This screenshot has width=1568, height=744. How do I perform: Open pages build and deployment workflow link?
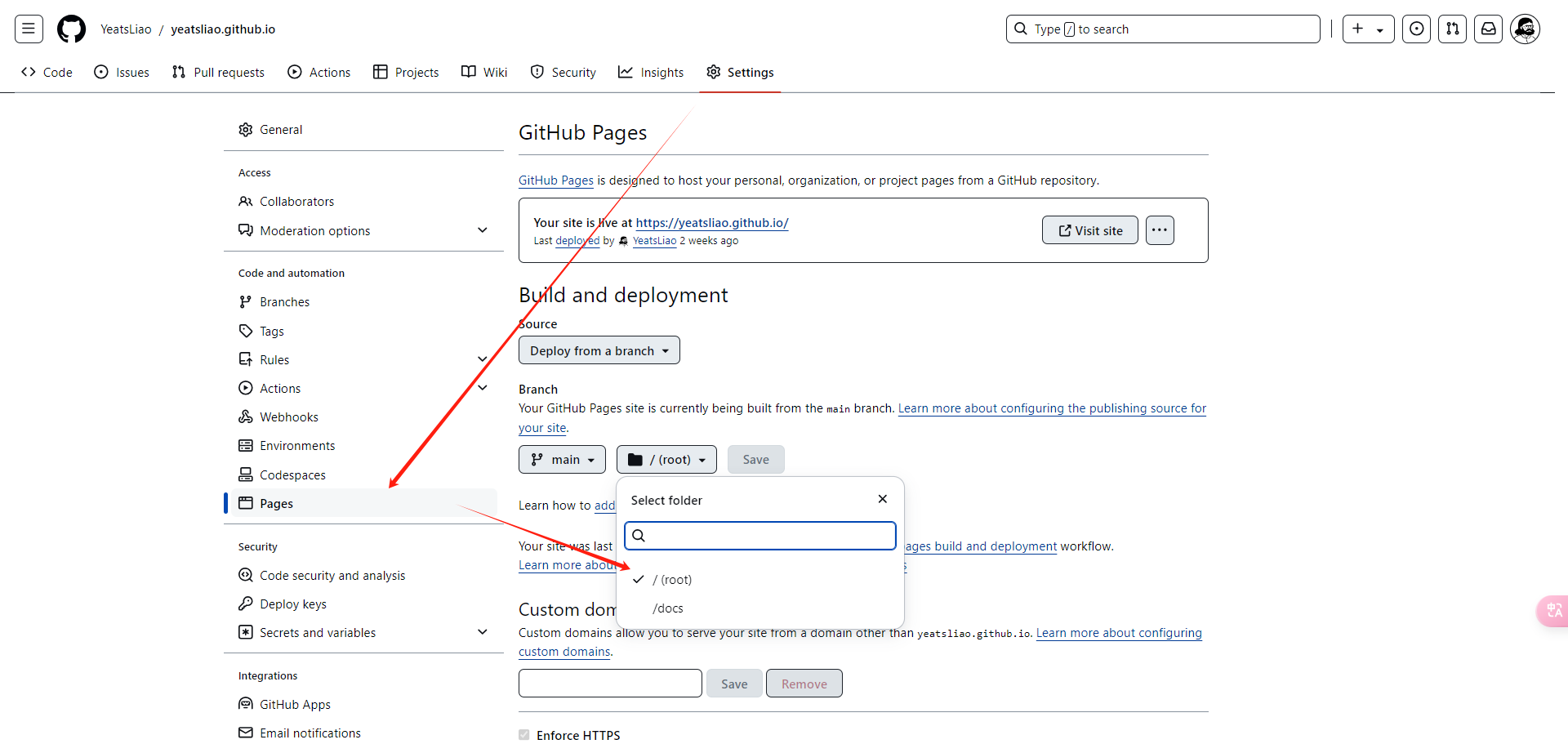click(x=982, y=546)
